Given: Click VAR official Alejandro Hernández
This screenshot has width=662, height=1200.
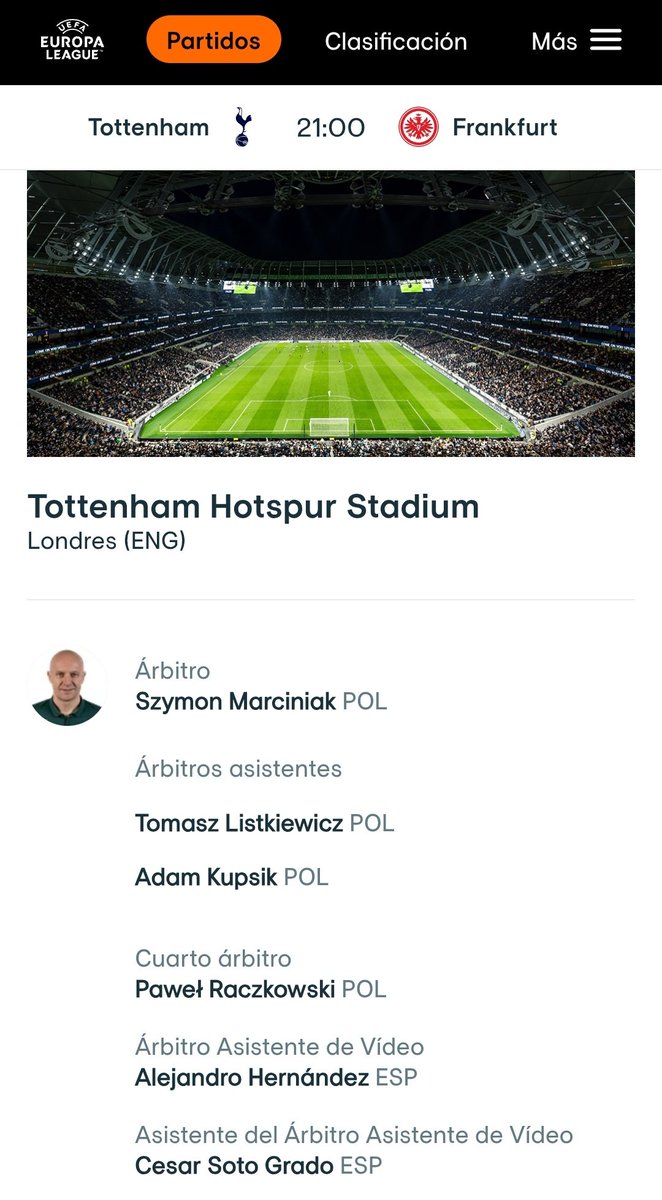Looking at the screenshot, I should 252,1077.
